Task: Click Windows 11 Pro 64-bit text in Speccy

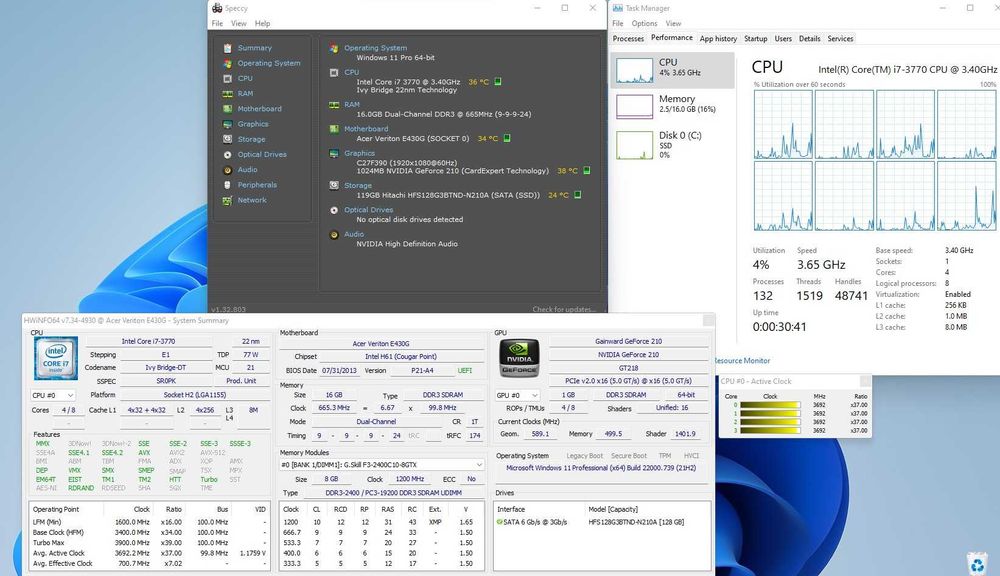Action: point(395,57)
